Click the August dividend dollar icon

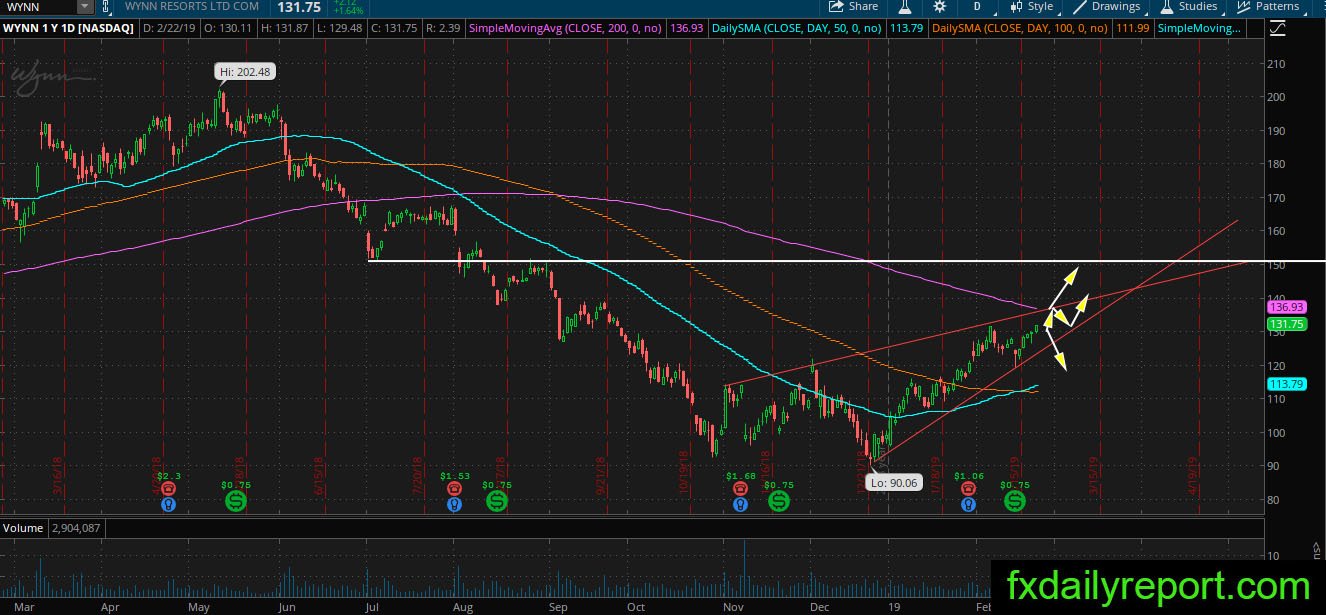tap(497, 501)
